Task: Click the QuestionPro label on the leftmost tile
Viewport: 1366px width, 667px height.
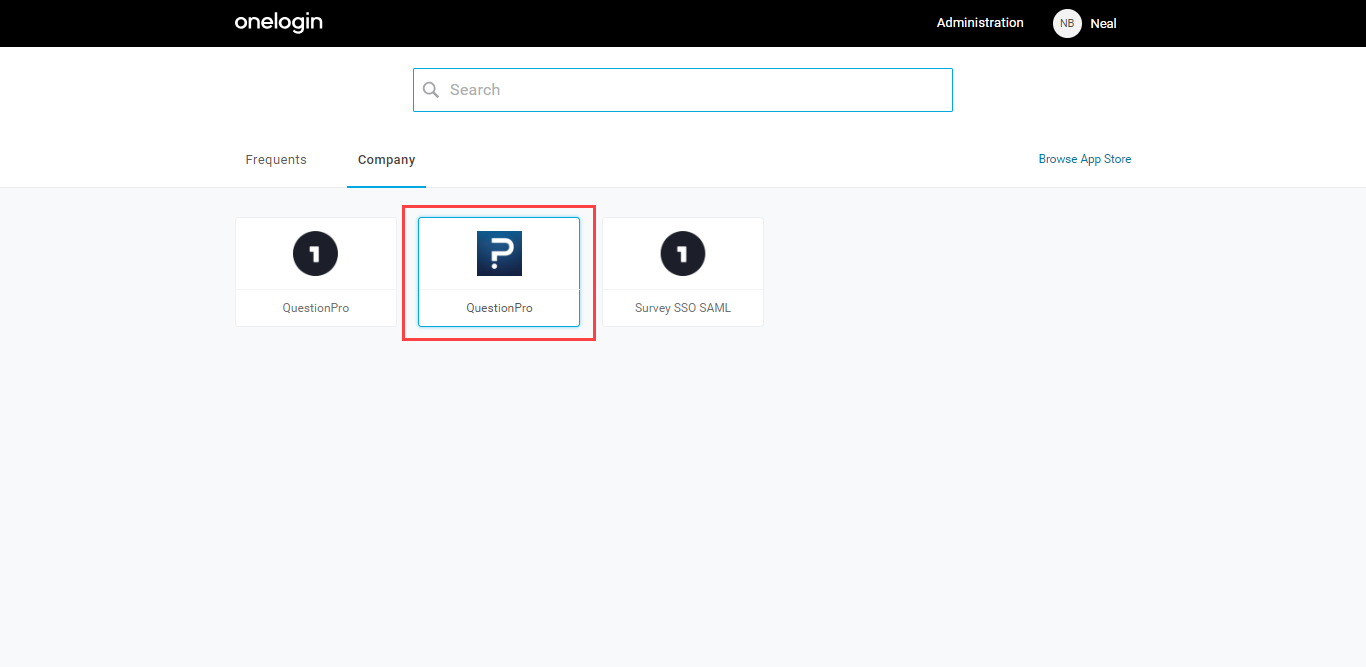Action: click(x=315, y=307)
